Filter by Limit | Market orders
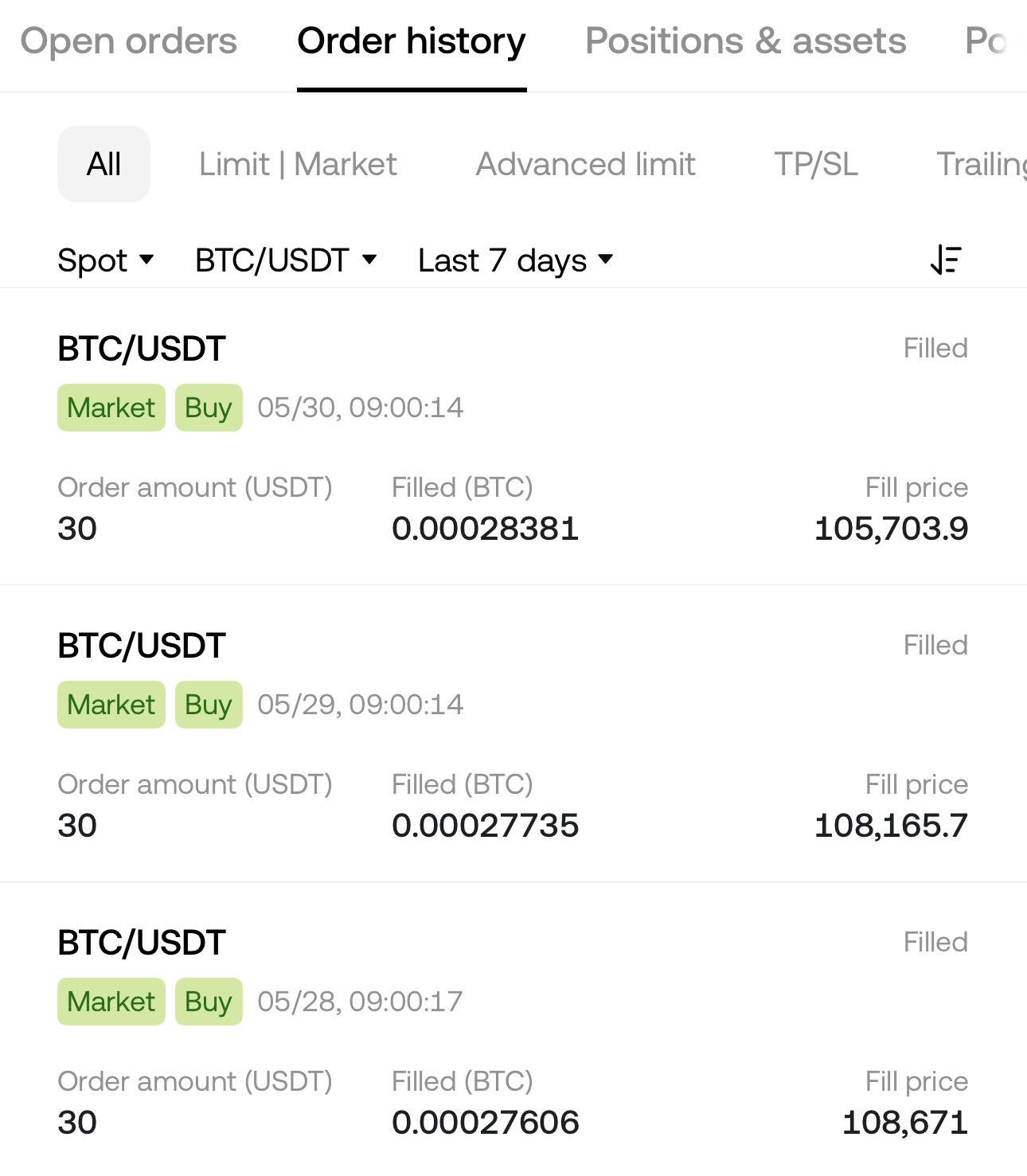 (x=298, y=164)
